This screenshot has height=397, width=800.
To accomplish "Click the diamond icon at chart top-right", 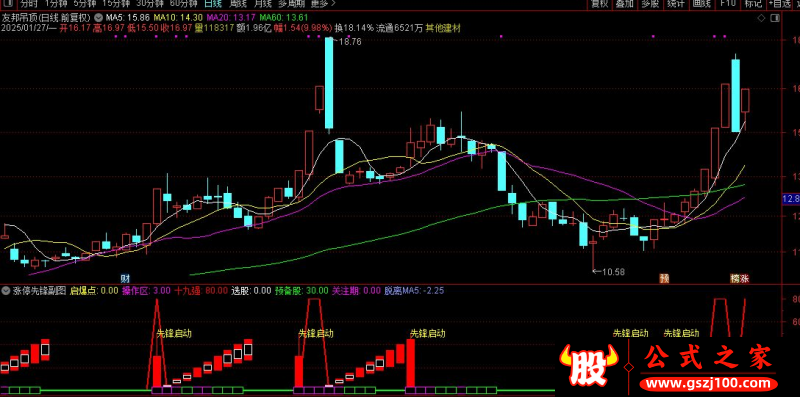I will tap(761, 18).
